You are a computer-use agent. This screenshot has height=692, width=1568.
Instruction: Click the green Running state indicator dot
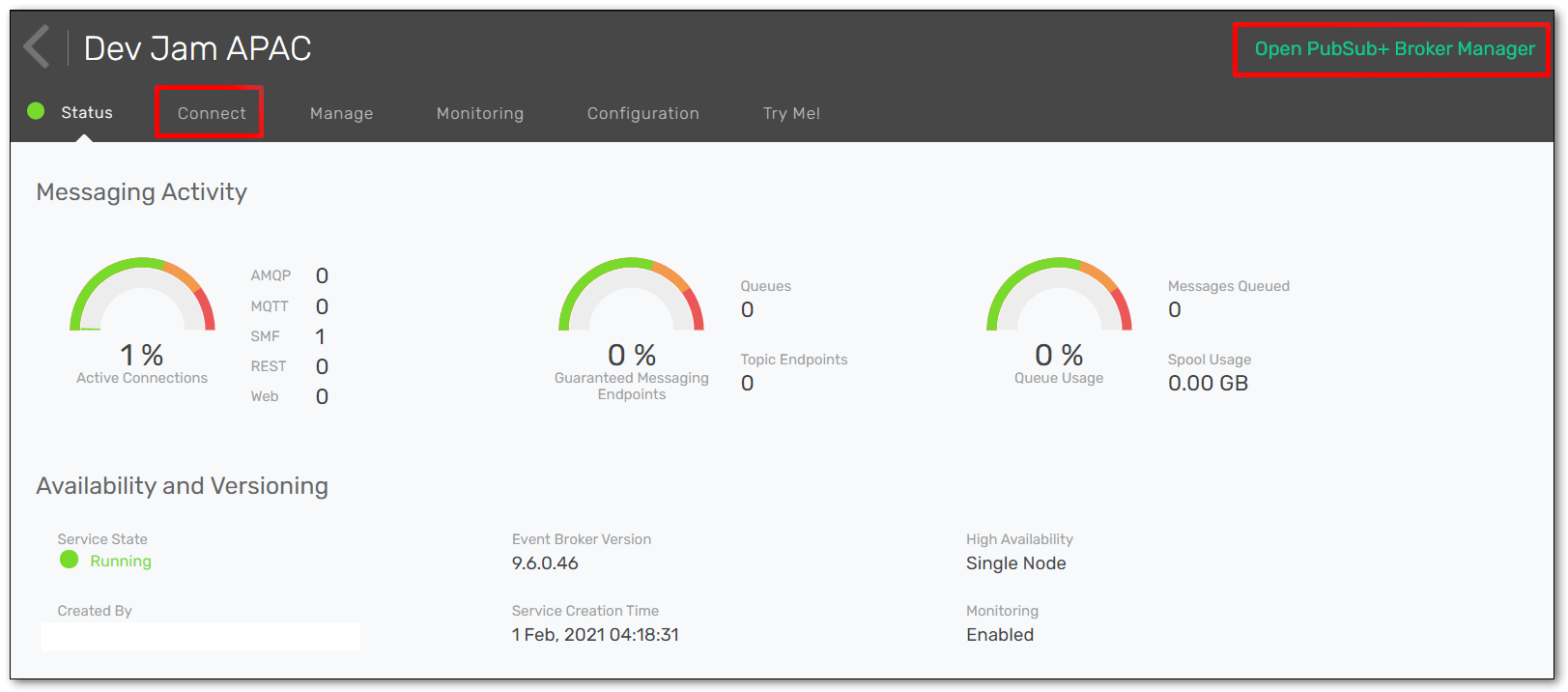point(69,560)
